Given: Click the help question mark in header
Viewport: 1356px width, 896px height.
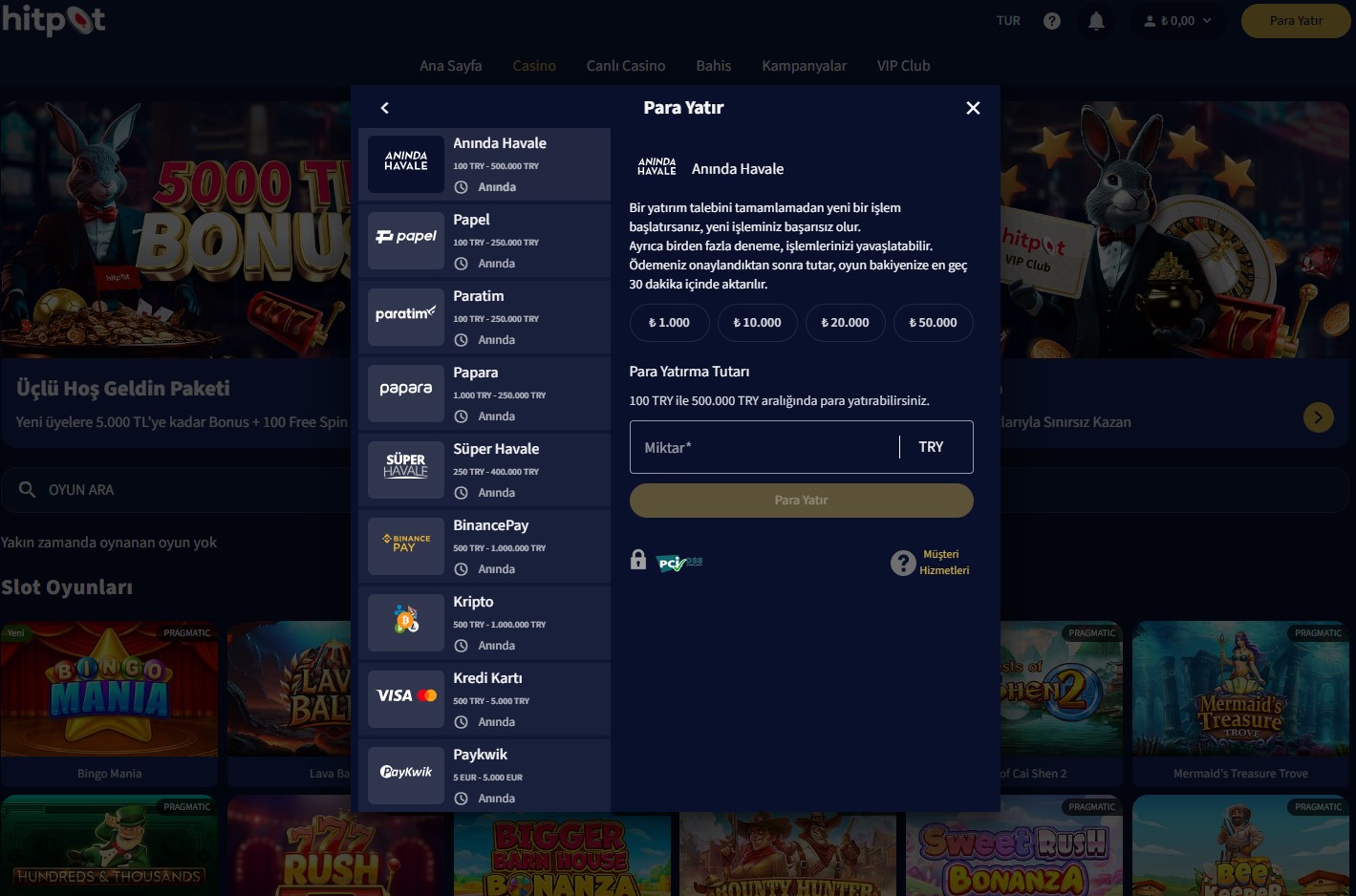Looking at the screenshot, I should pyautogui.click(x=1052, y=21).
